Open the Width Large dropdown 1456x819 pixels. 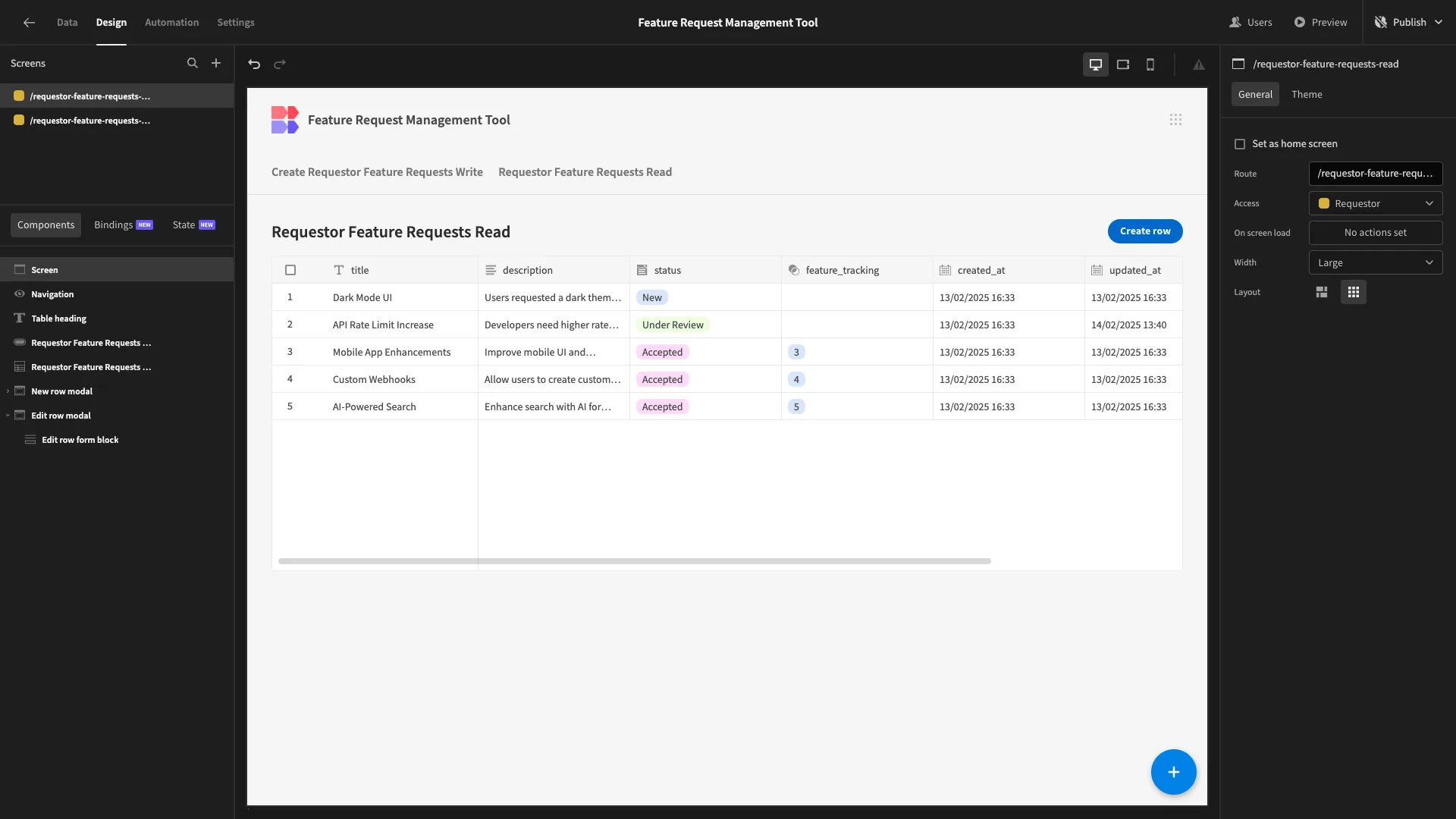click(x=1376, y=263)
